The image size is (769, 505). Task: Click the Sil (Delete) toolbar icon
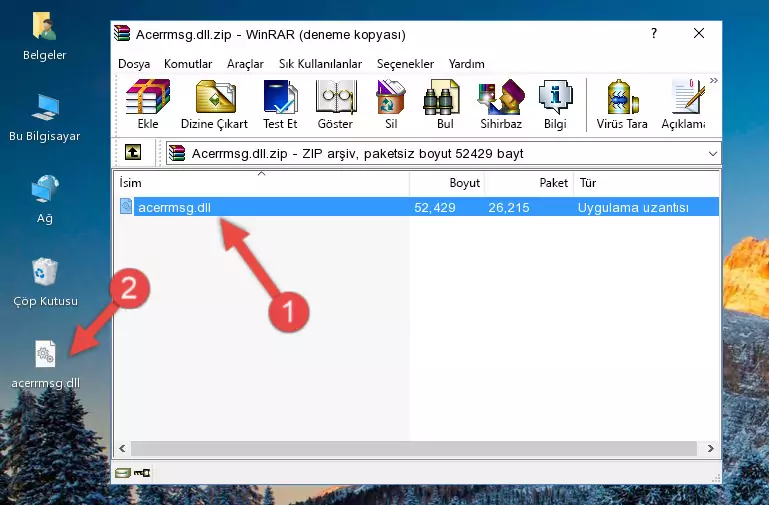coord(391,104)
